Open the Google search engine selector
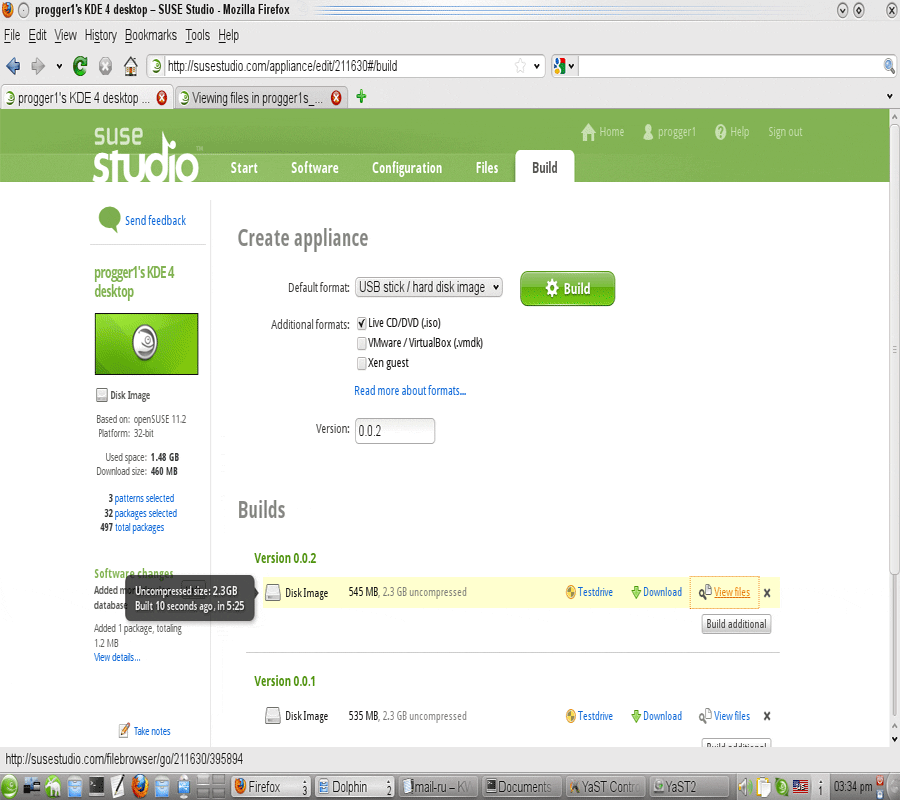 pyautogui.click(x=564, y=66)
